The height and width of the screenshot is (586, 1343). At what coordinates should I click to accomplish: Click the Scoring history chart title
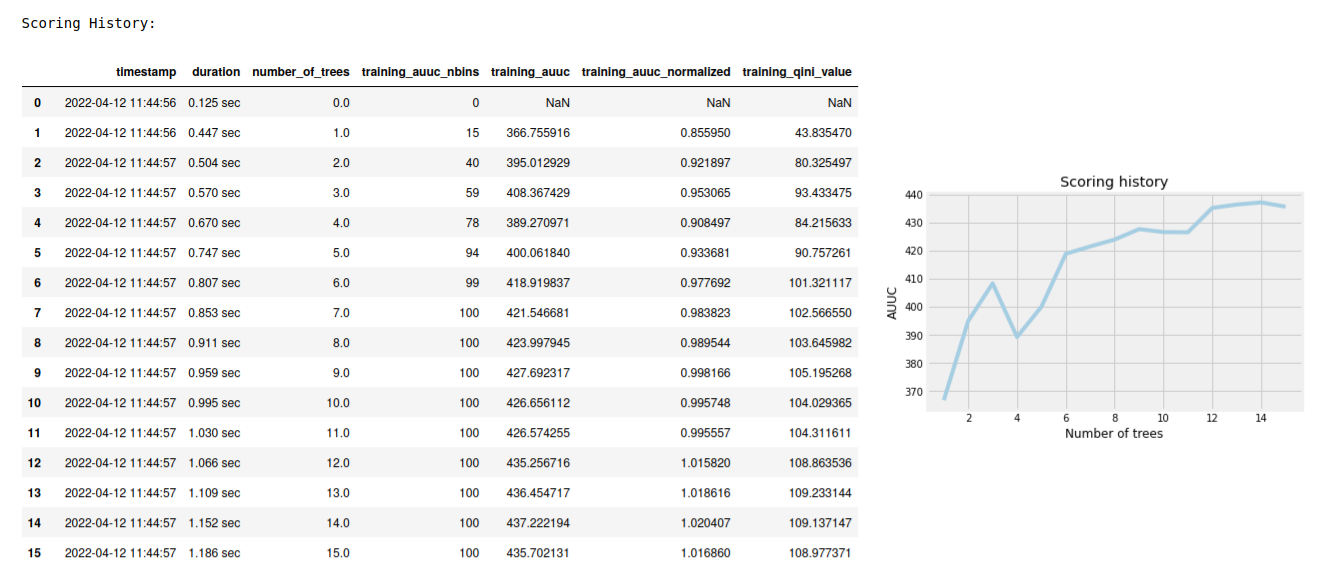pyautogui.click(x=1114, y=181)
